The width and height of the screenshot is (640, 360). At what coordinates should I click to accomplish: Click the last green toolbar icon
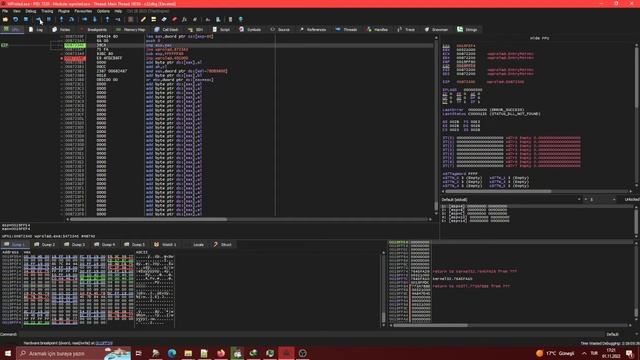(241, 19)
